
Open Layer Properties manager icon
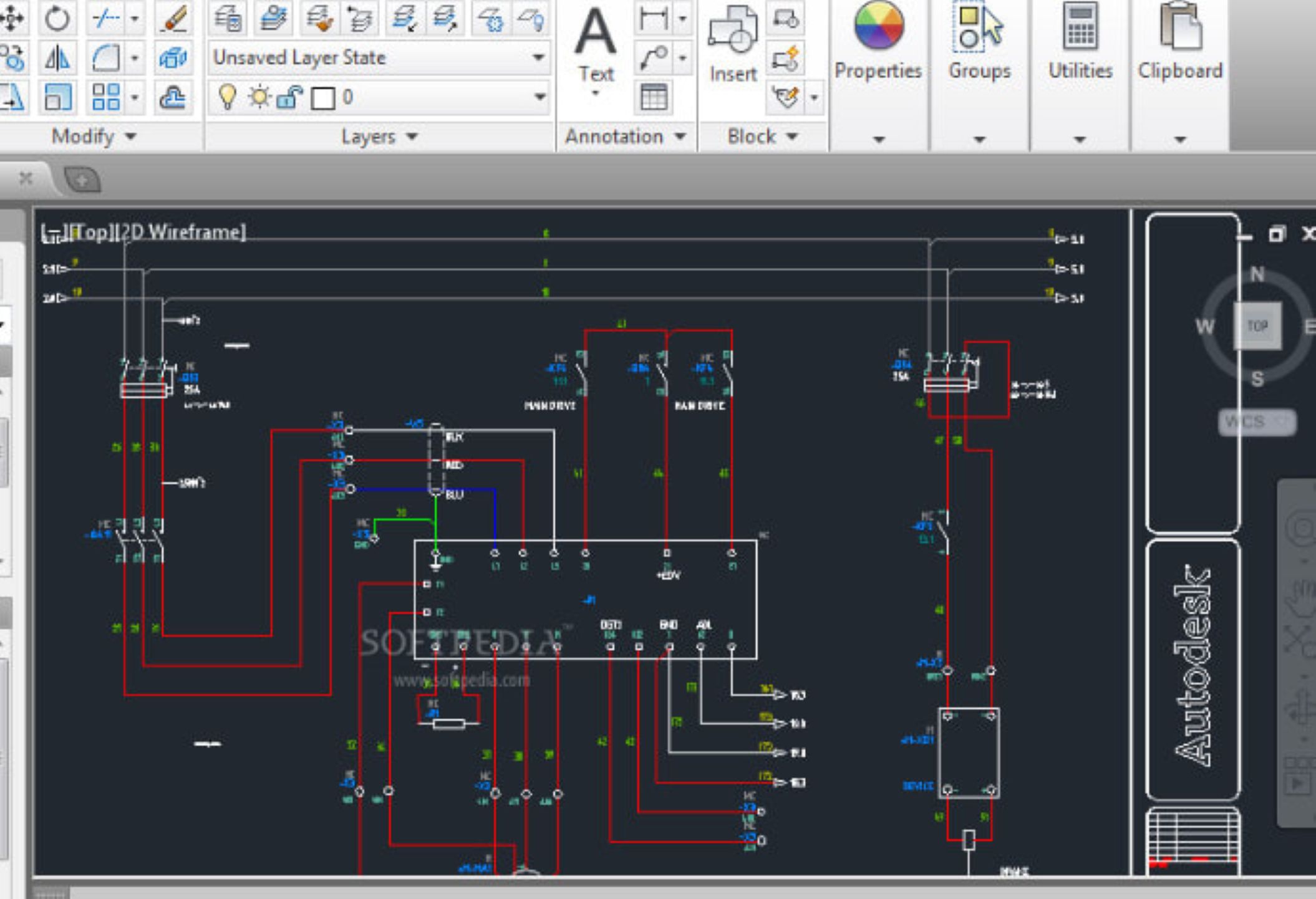(x=227, y=19)
